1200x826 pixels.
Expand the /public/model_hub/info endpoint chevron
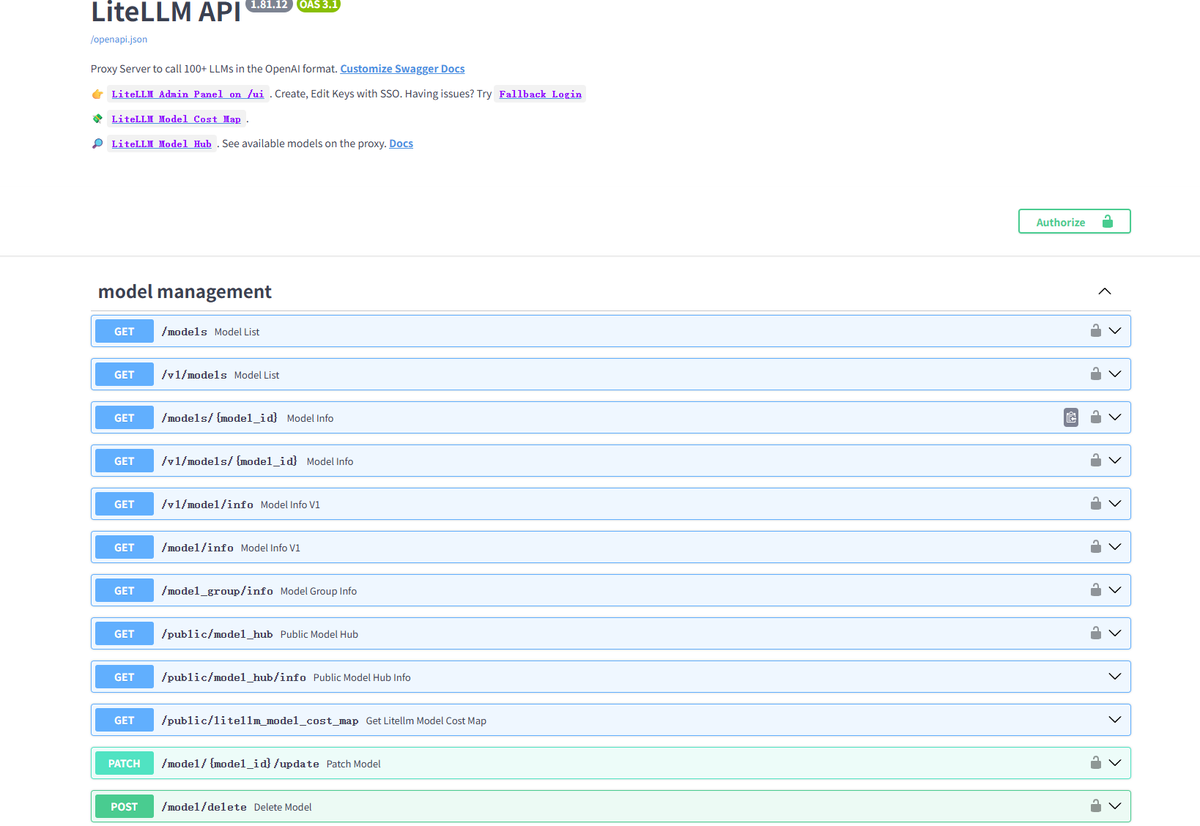pyautogui.click(x=1115, y=677)
